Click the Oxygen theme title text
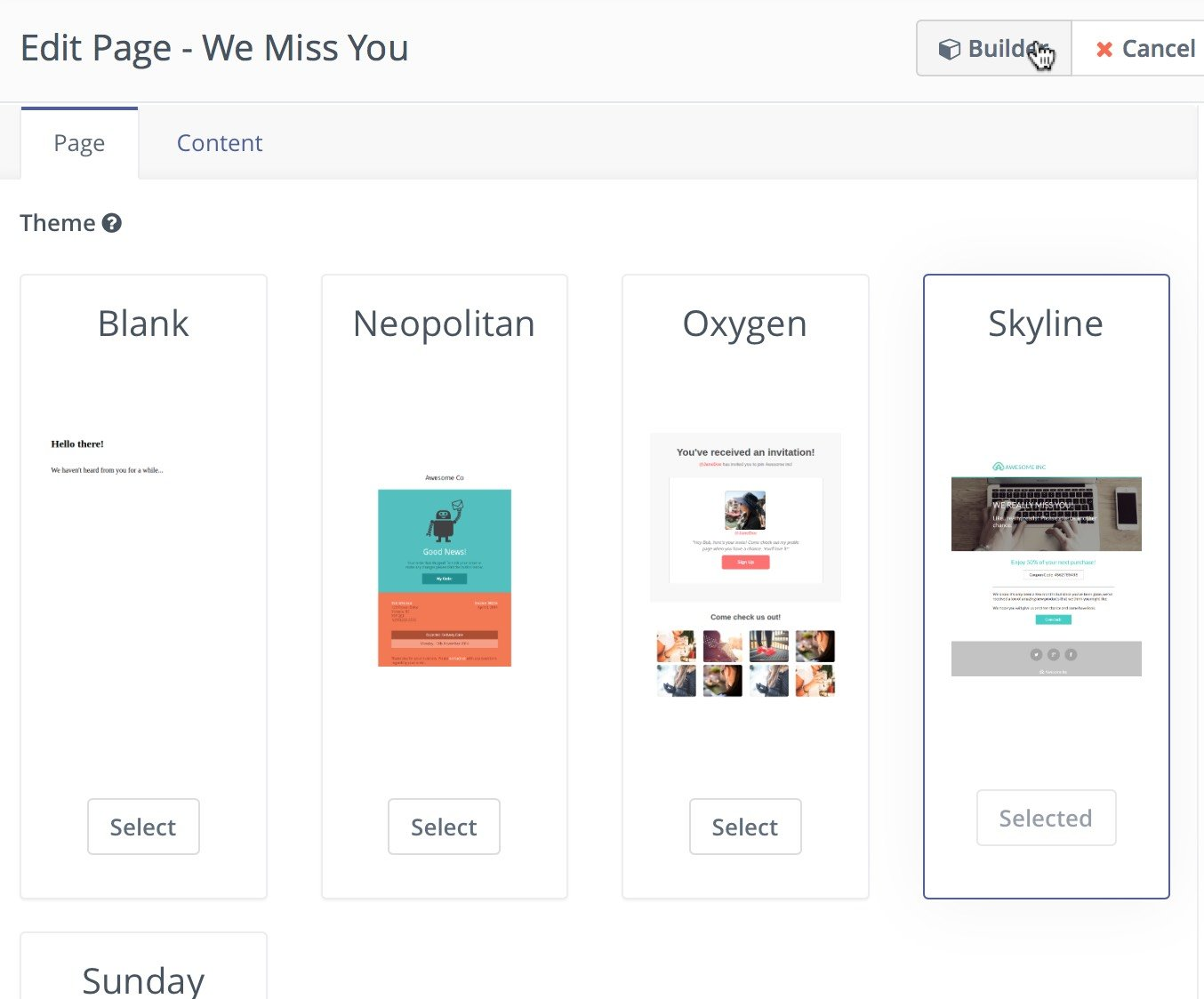 [x=745, y=324]
